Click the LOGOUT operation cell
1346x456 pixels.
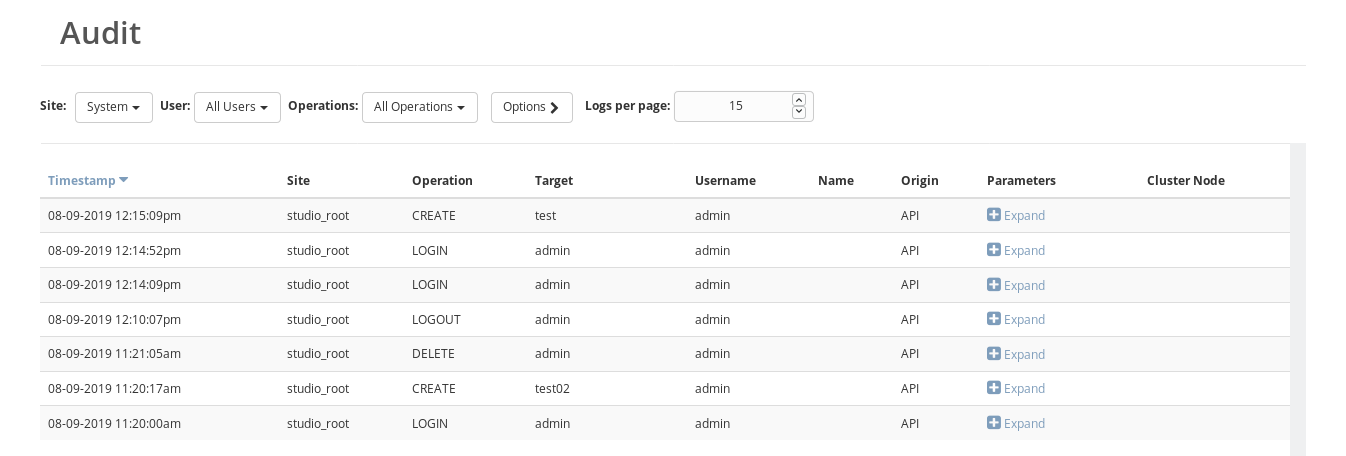[436, 320]
